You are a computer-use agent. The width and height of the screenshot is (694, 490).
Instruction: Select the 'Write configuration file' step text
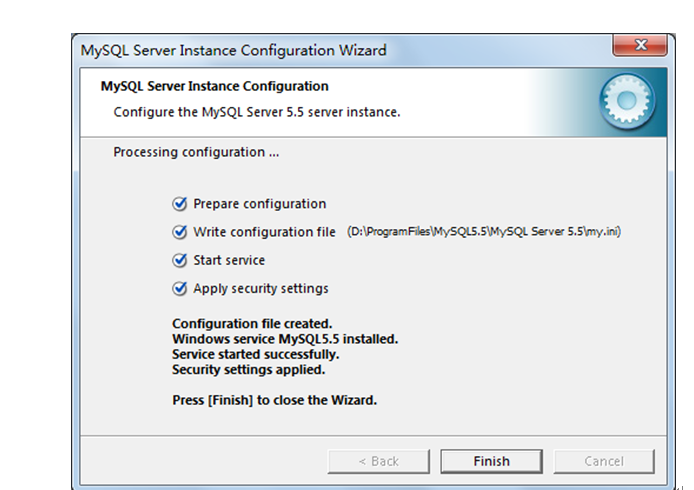[264, 232]
